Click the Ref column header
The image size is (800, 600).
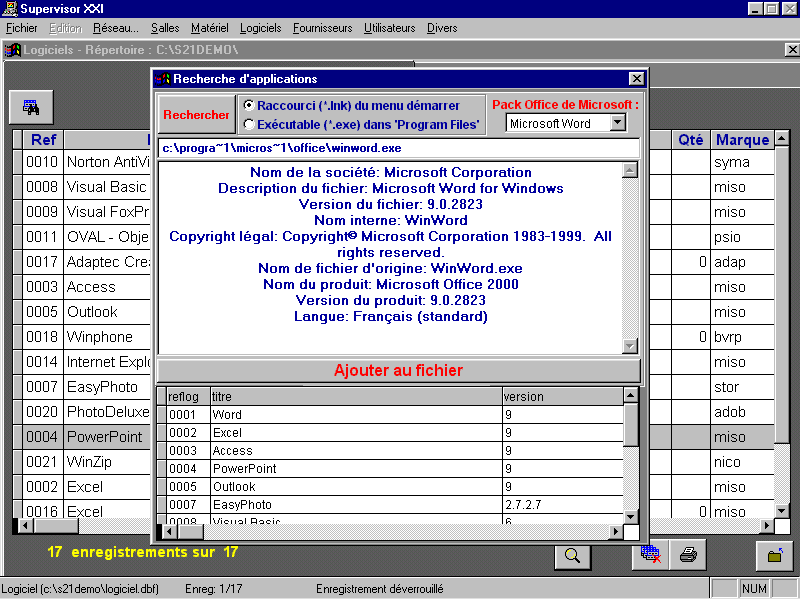pyautogui.click(x=43, y=139)
